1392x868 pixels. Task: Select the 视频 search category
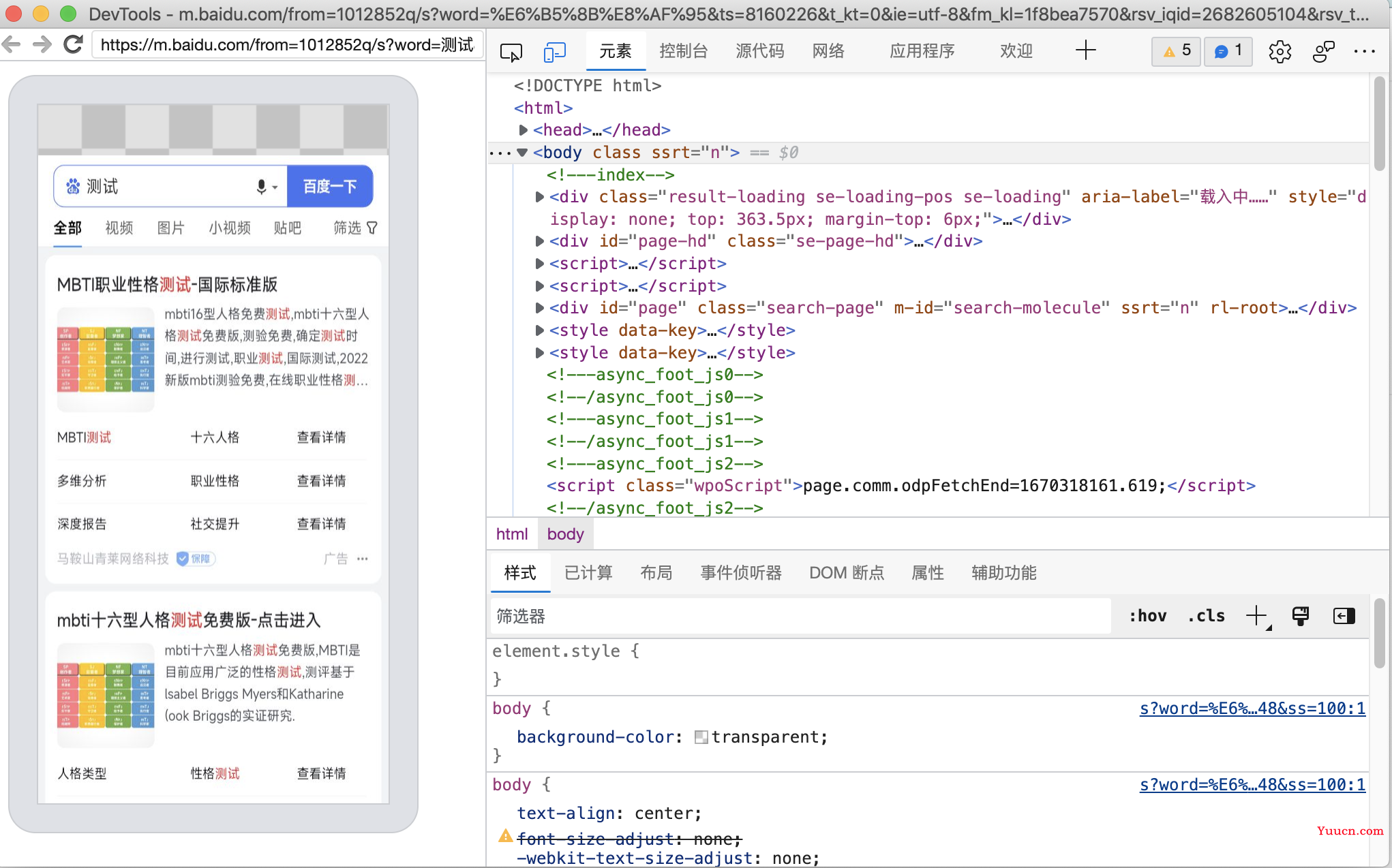[119, 228]
